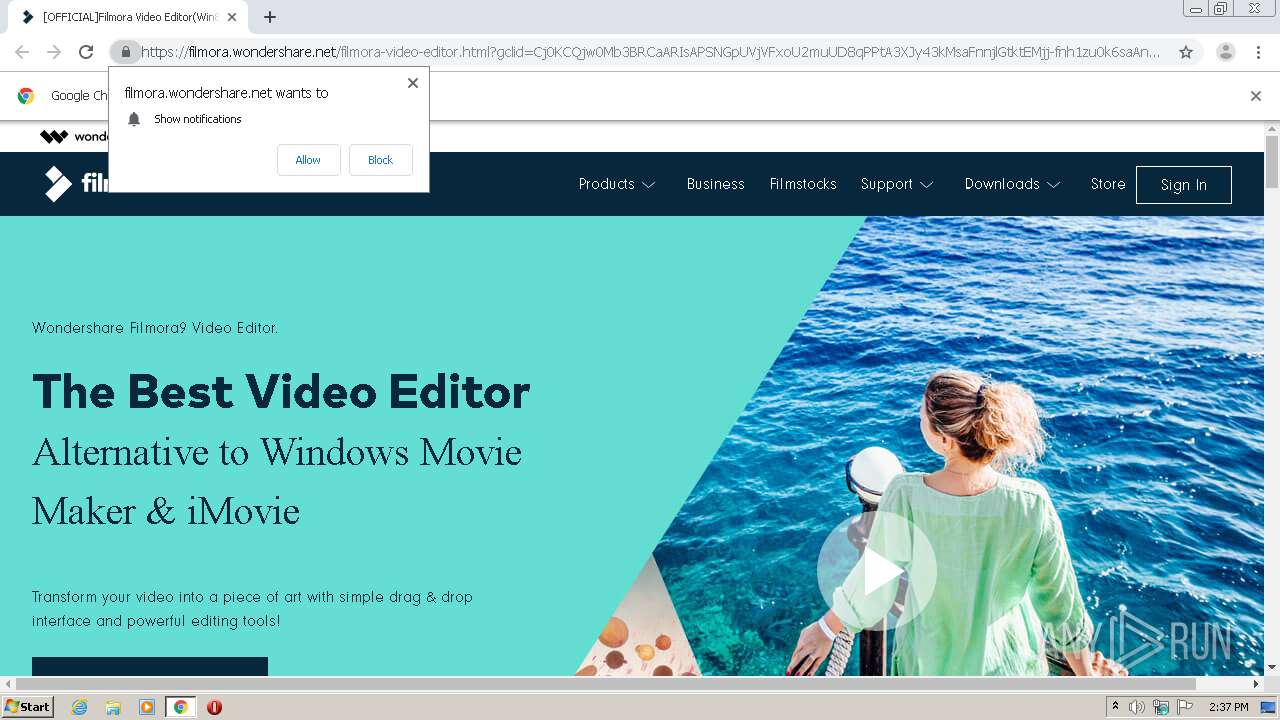Click the address bar URL
The width and height of the screenshot is (1280, 720).
click(650, 52)
